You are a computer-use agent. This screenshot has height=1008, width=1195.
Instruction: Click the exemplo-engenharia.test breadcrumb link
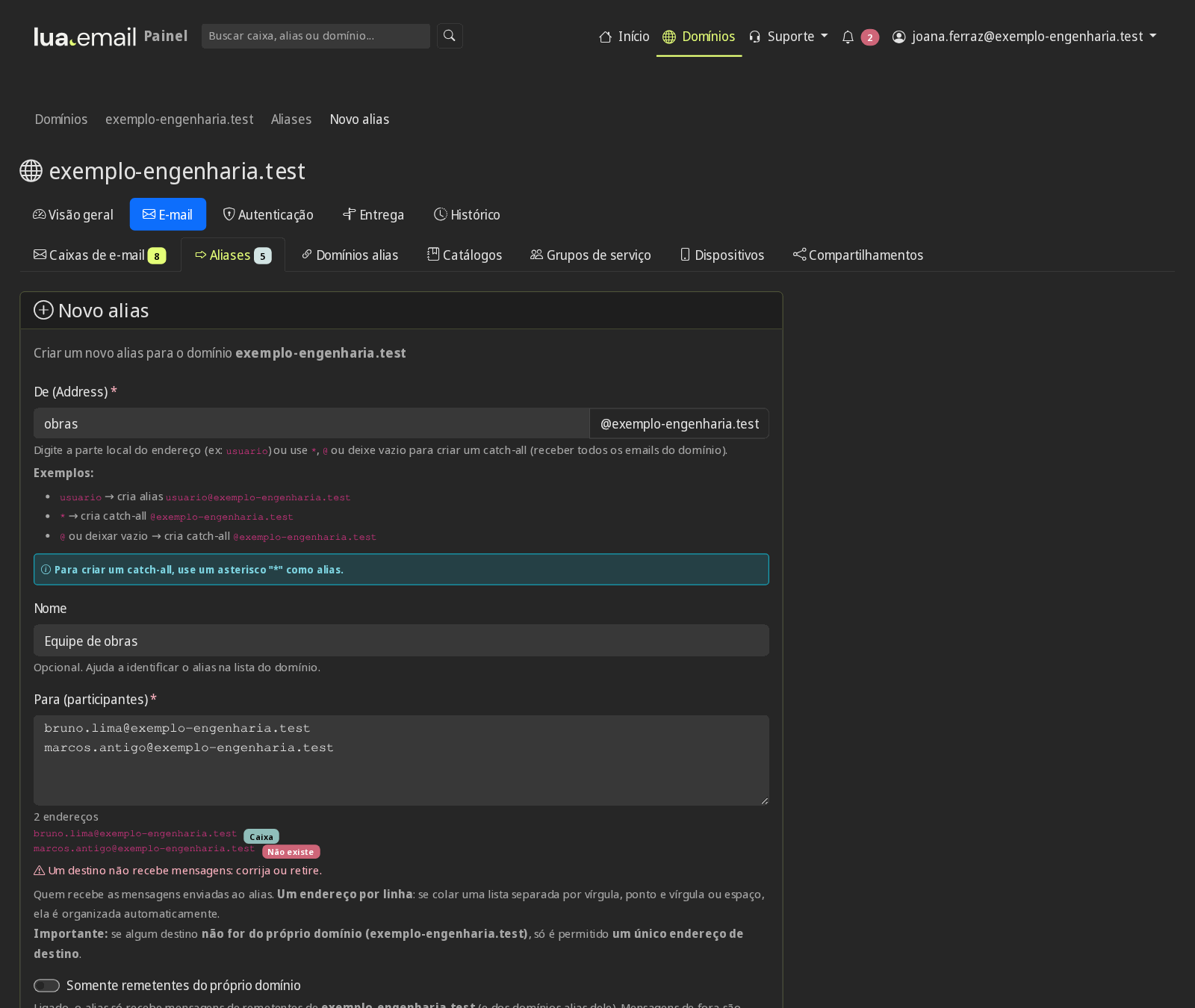179,119
